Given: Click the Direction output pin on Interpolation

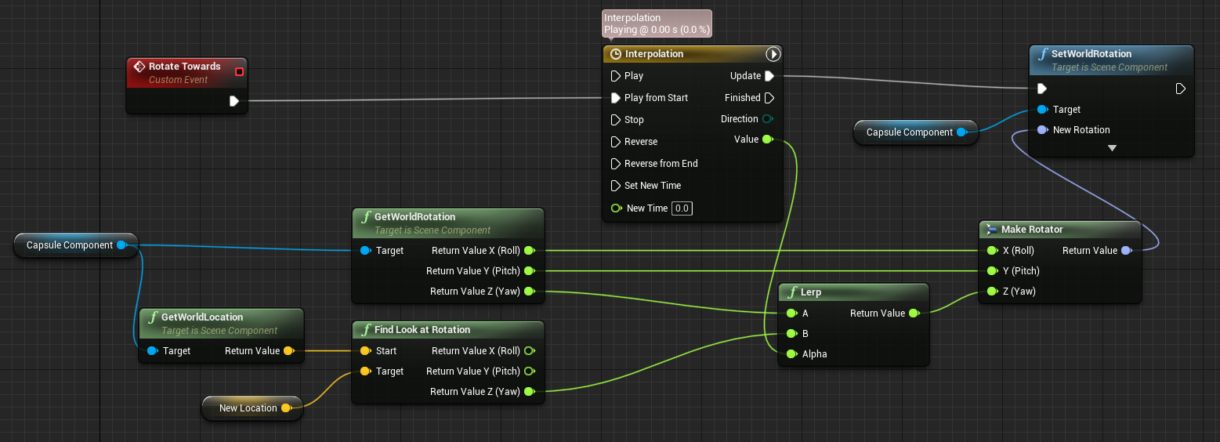Looking at the screenshot, I should 768,119.
